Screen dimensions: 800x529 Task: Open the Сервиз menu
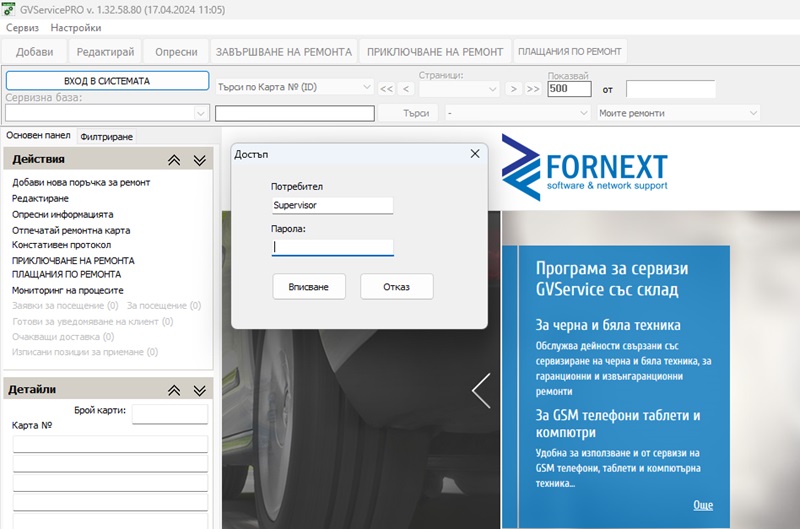22,28
